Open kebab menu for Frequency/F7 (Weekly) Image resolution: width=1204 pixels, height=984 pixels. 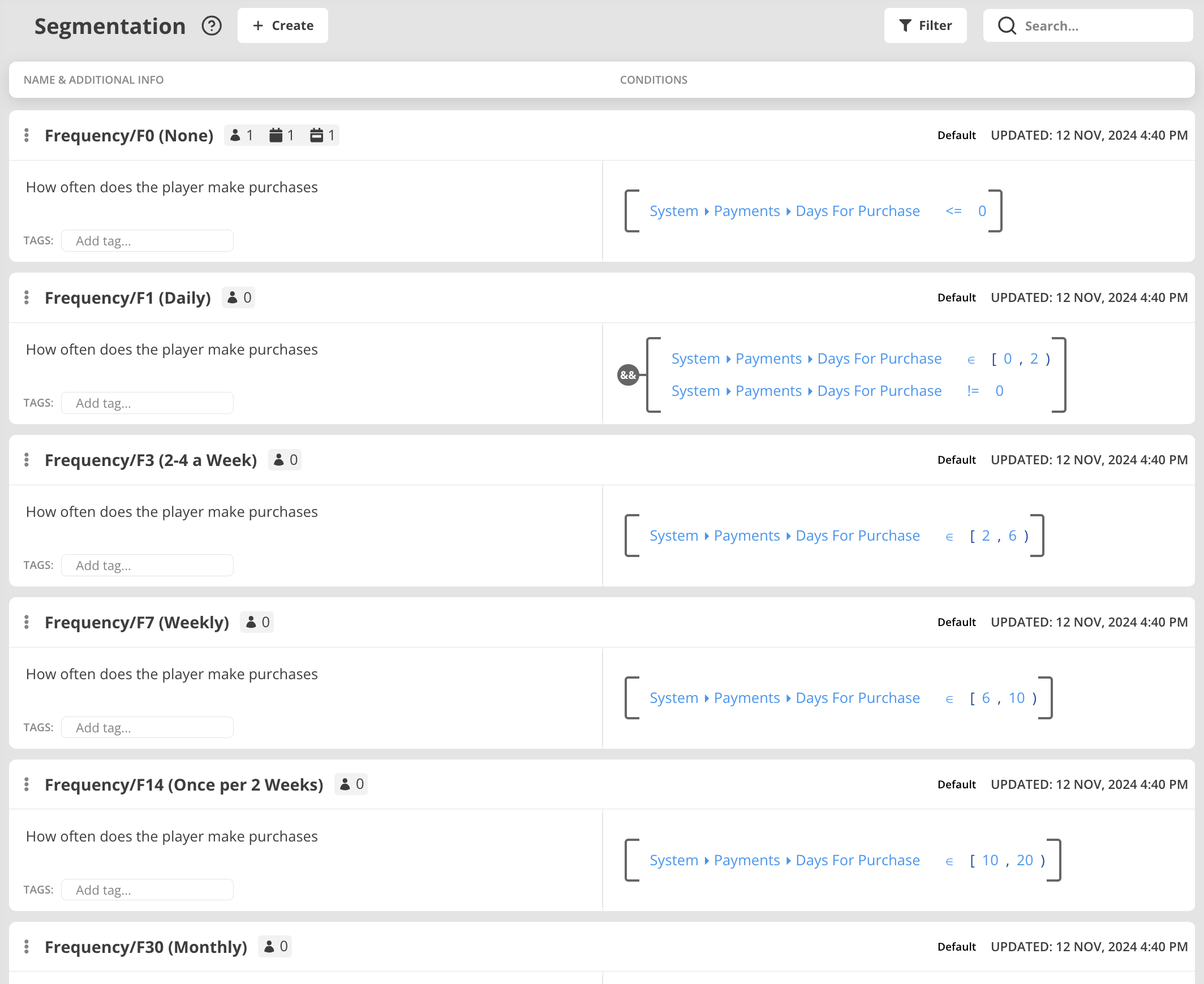[27, 623]
